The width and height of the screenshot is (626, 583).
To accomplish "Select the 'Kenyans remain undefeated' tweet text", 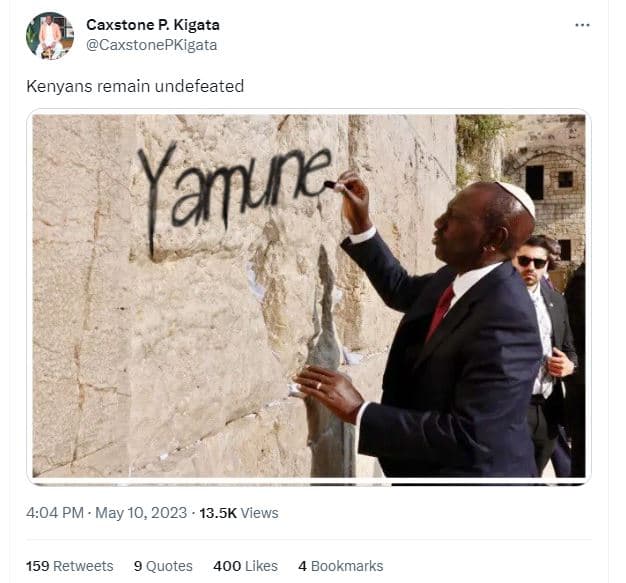I will (135, 86).
